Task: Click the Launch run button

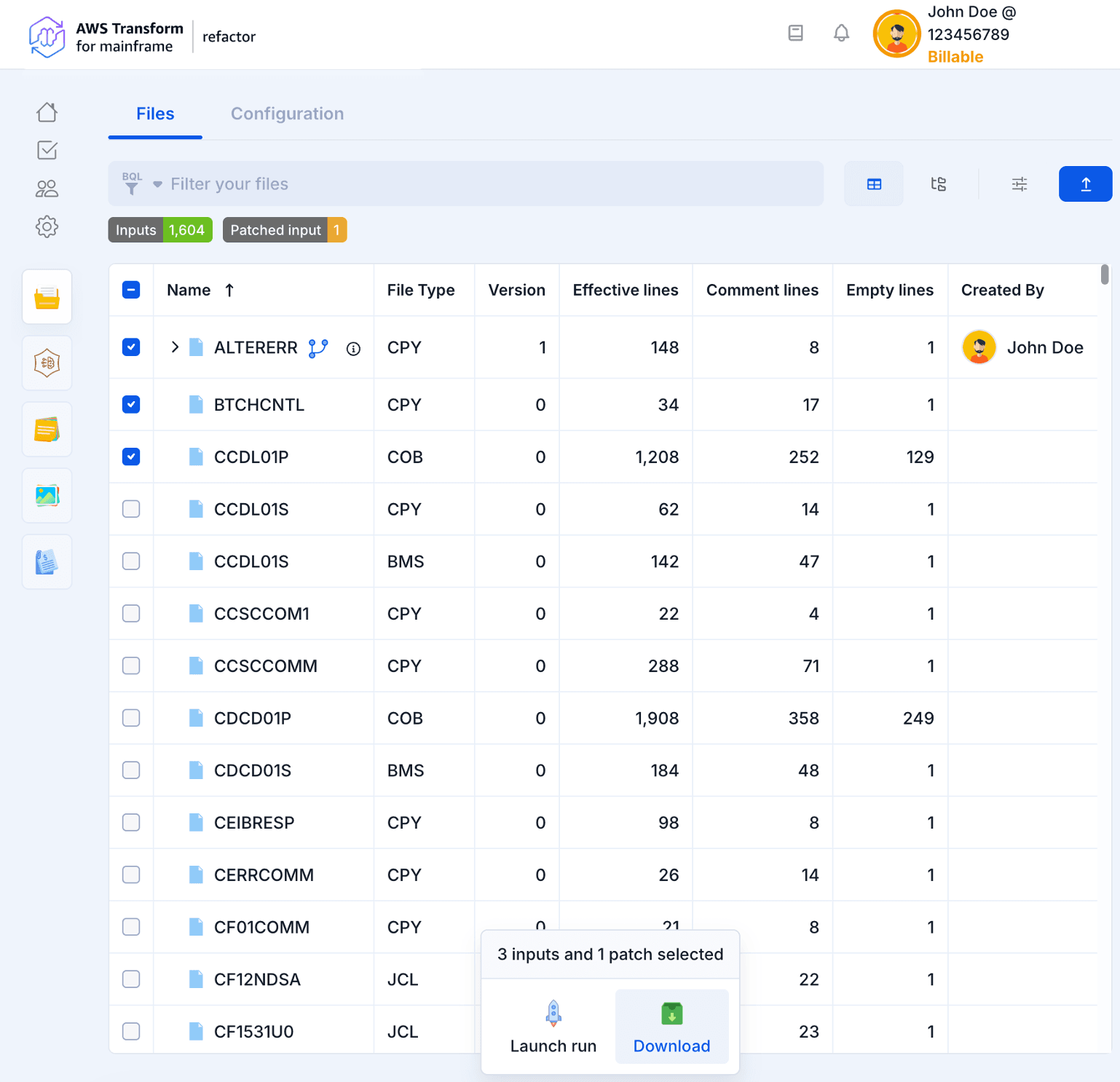Action: pyautogui.click(x=553, y=1027)
